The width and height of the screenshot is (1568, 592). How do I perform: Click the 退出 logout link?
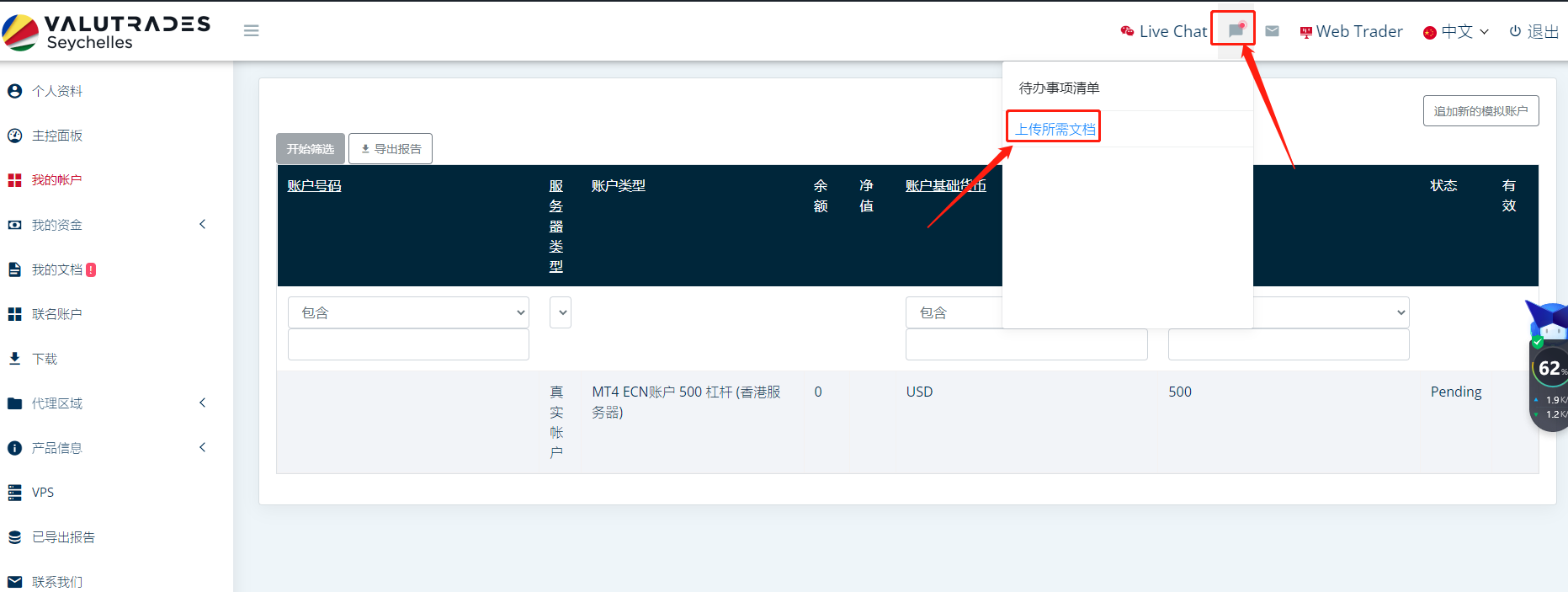(x=1533, y=31)
